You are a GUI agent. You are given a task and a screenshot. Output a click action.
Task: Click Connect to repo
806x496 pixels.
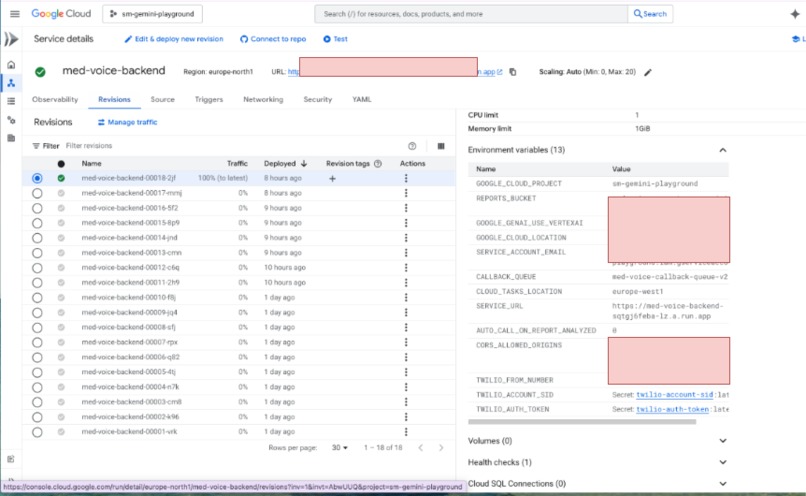coord(273,39)
